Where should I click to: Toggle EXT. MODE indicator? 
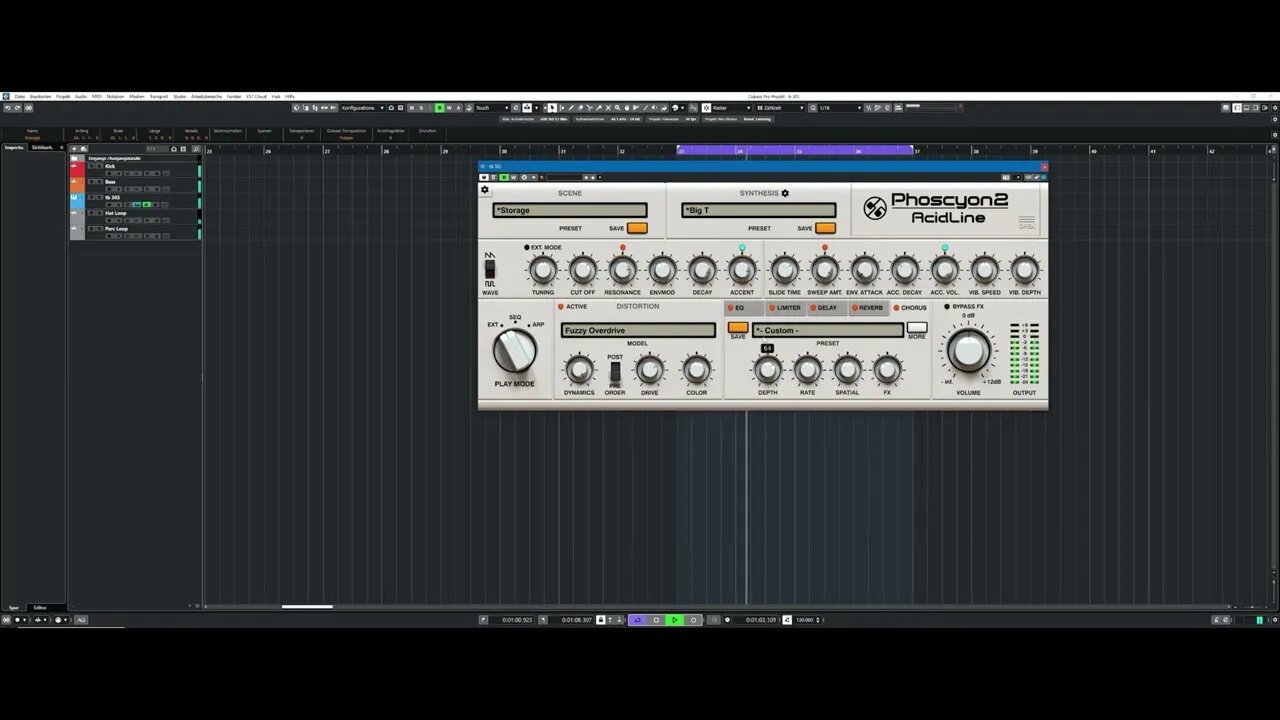(x=527, y=247)
